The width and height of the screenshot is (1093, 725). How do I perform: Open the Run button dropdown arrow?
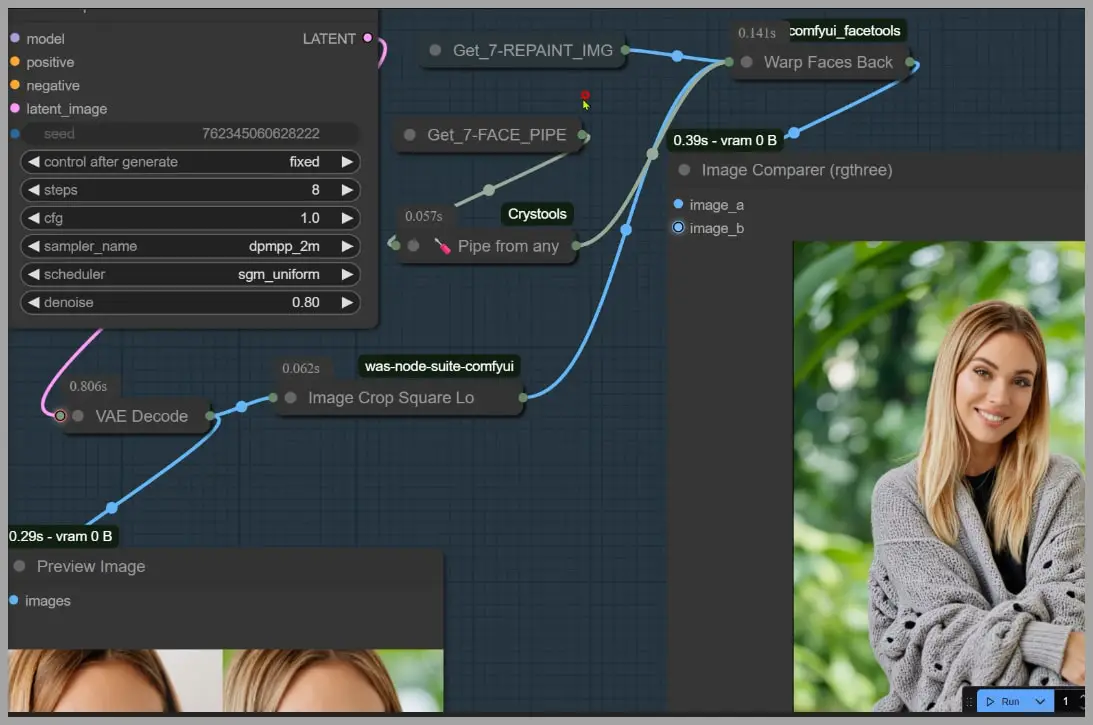pos(1041,701)
